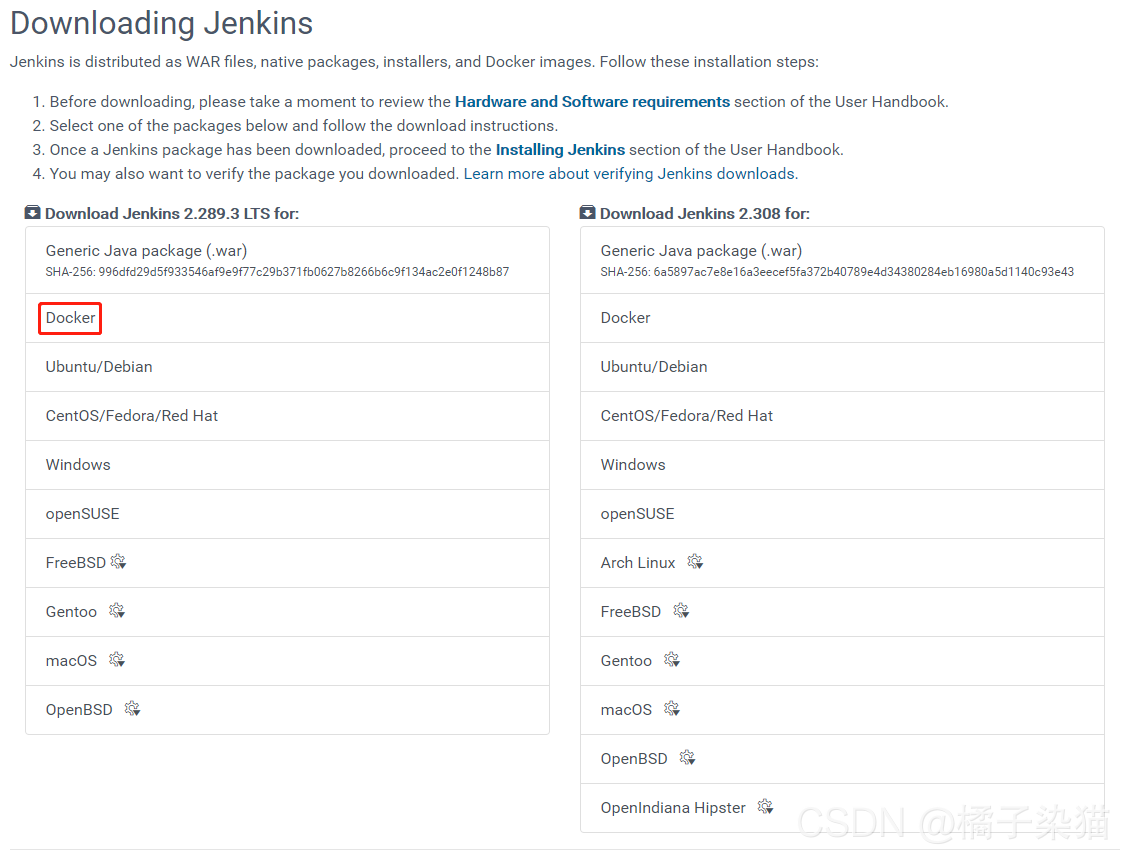Click the gear icon beside weekly 2.308 FreeBSD

click(x=682, y=611)
